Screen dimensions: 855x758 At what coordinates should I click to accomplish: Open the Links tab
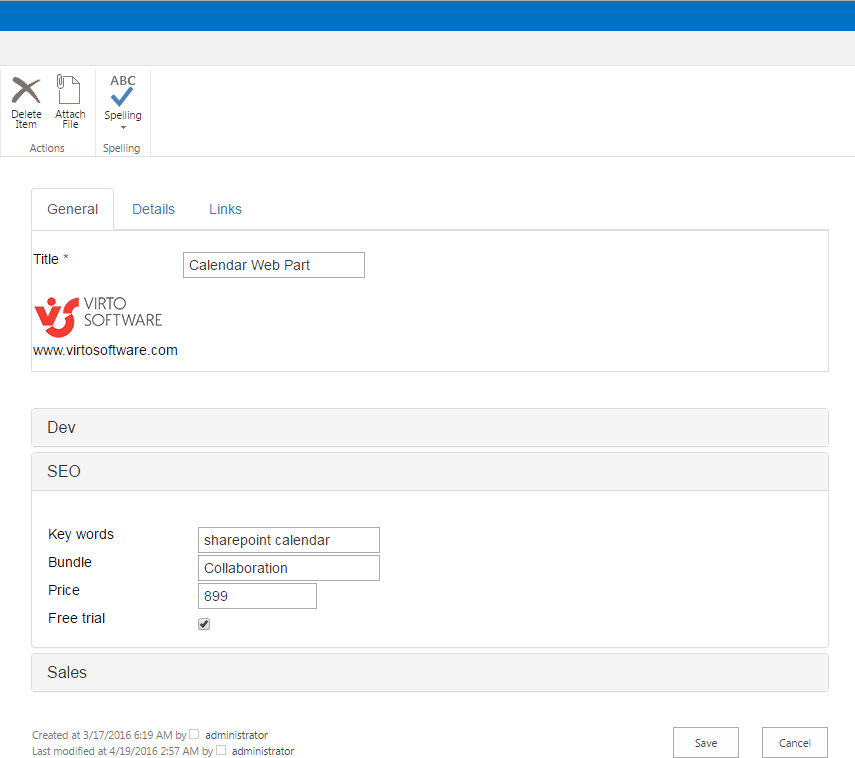[x=225, y=209]
